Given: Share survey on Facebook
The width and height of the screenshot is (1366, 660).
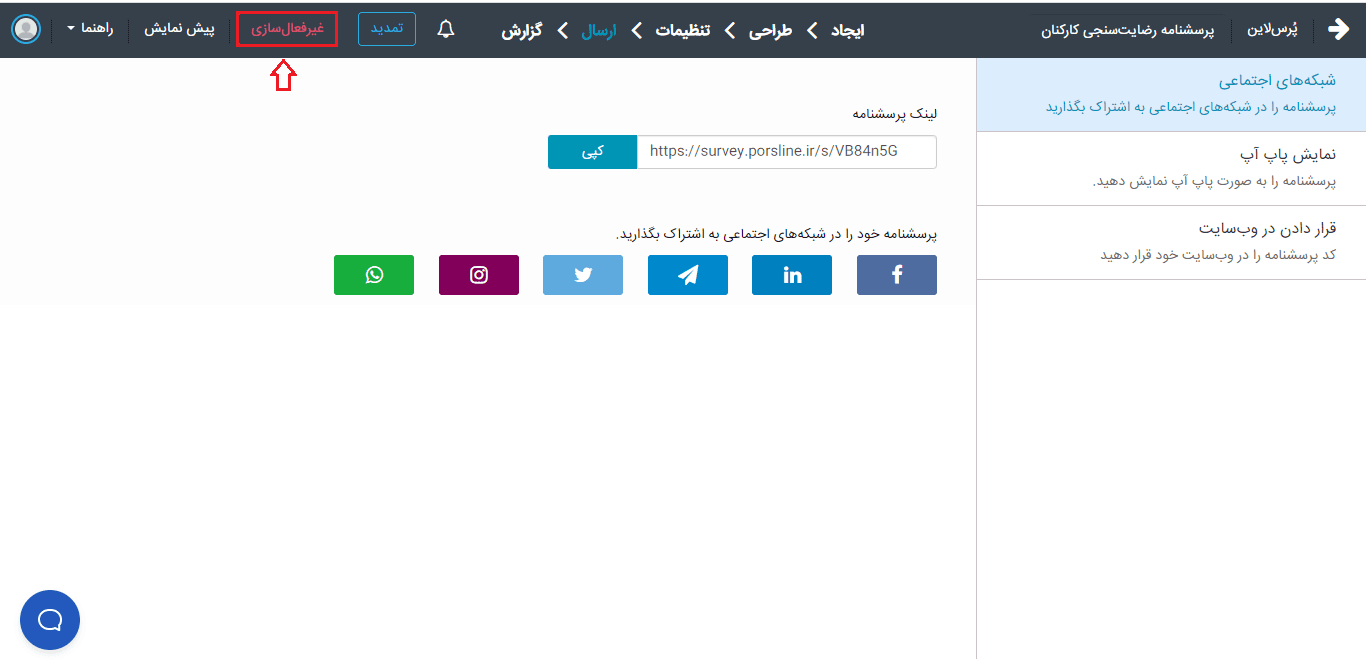Looking at the screenshot, I should pos(896,275).
